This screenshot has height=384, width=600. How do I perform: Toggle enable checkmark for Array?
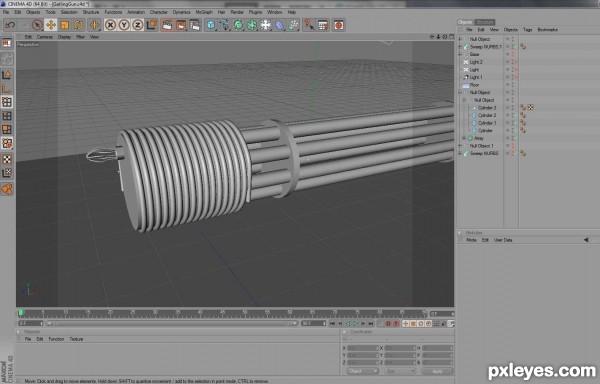point(516,138)
